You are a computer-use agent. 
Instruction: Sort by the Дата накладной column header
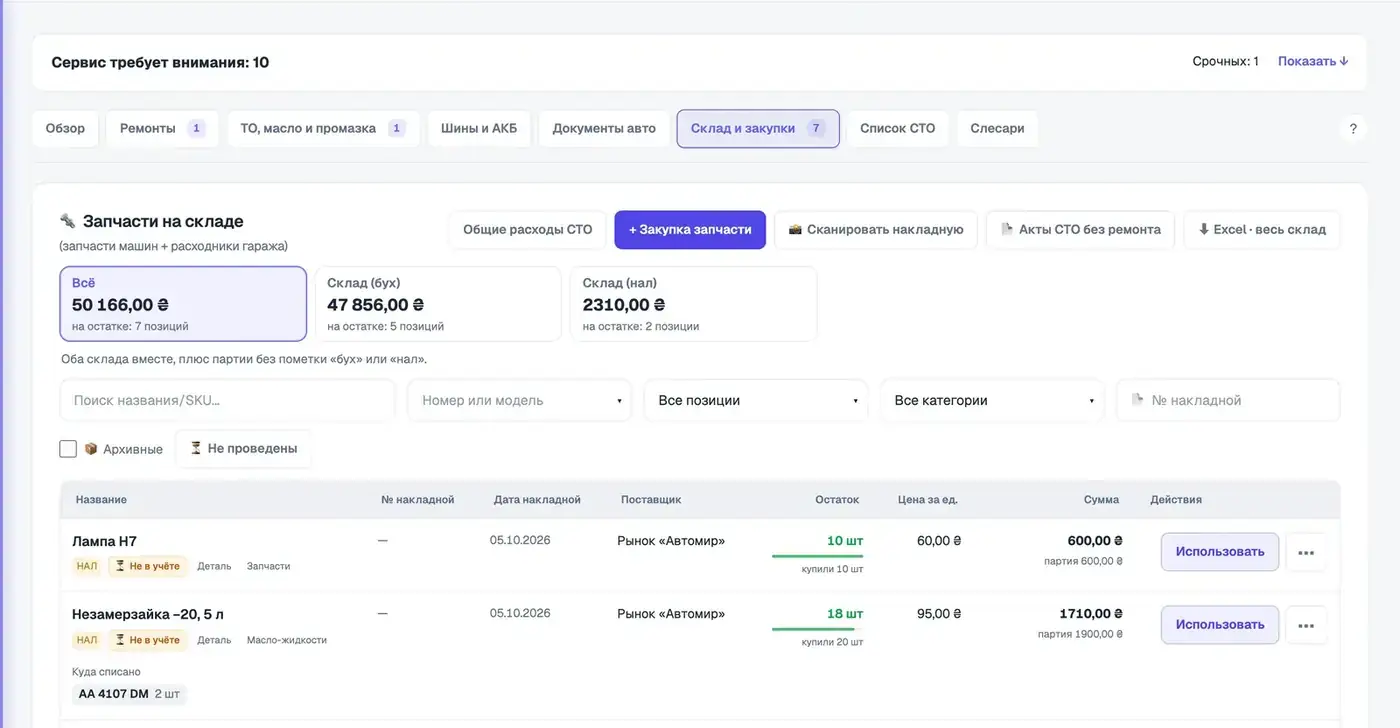537,499
